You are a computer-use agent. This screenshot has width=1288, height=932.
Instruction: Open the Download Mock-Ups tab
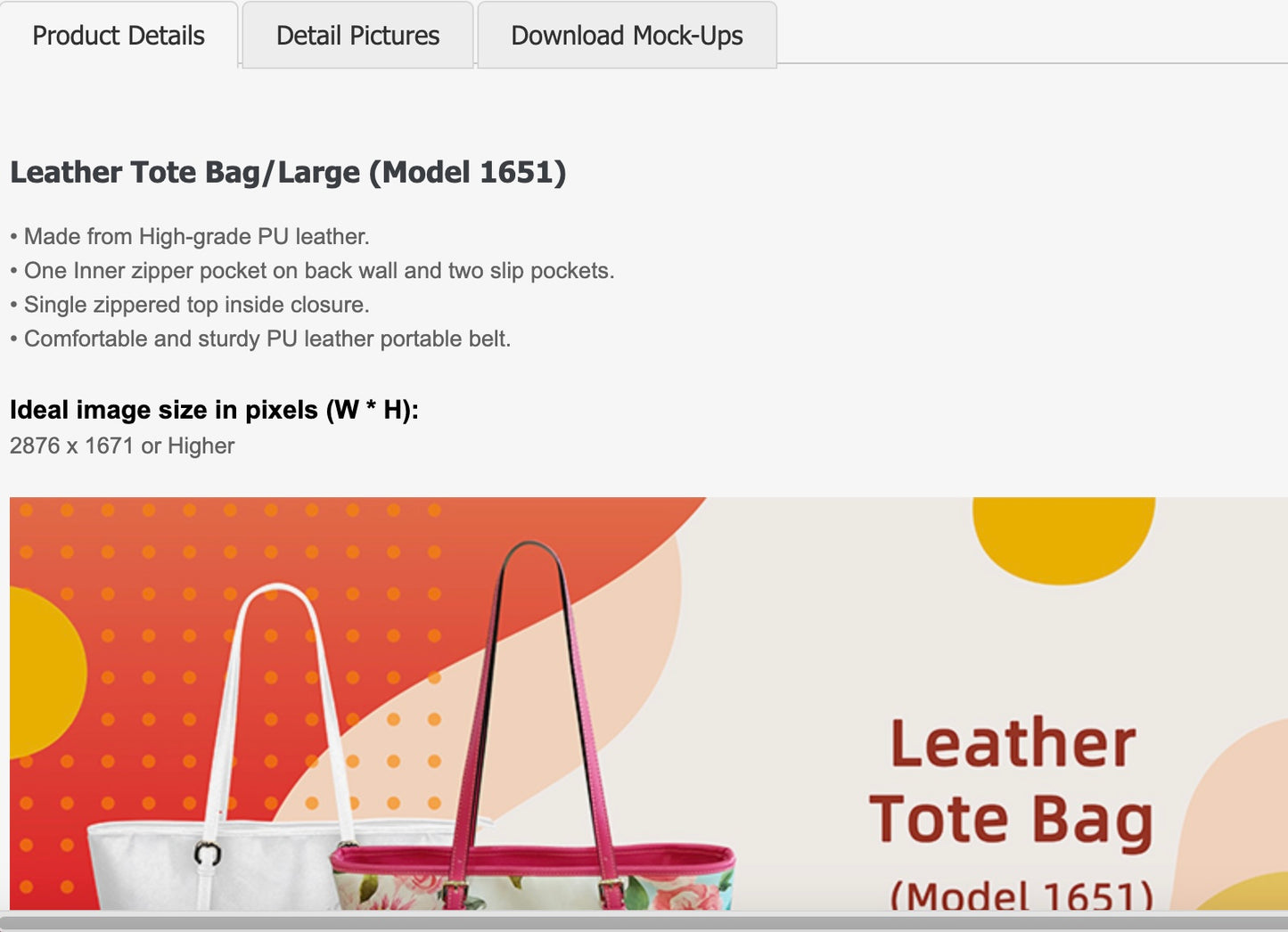[626, 35]
